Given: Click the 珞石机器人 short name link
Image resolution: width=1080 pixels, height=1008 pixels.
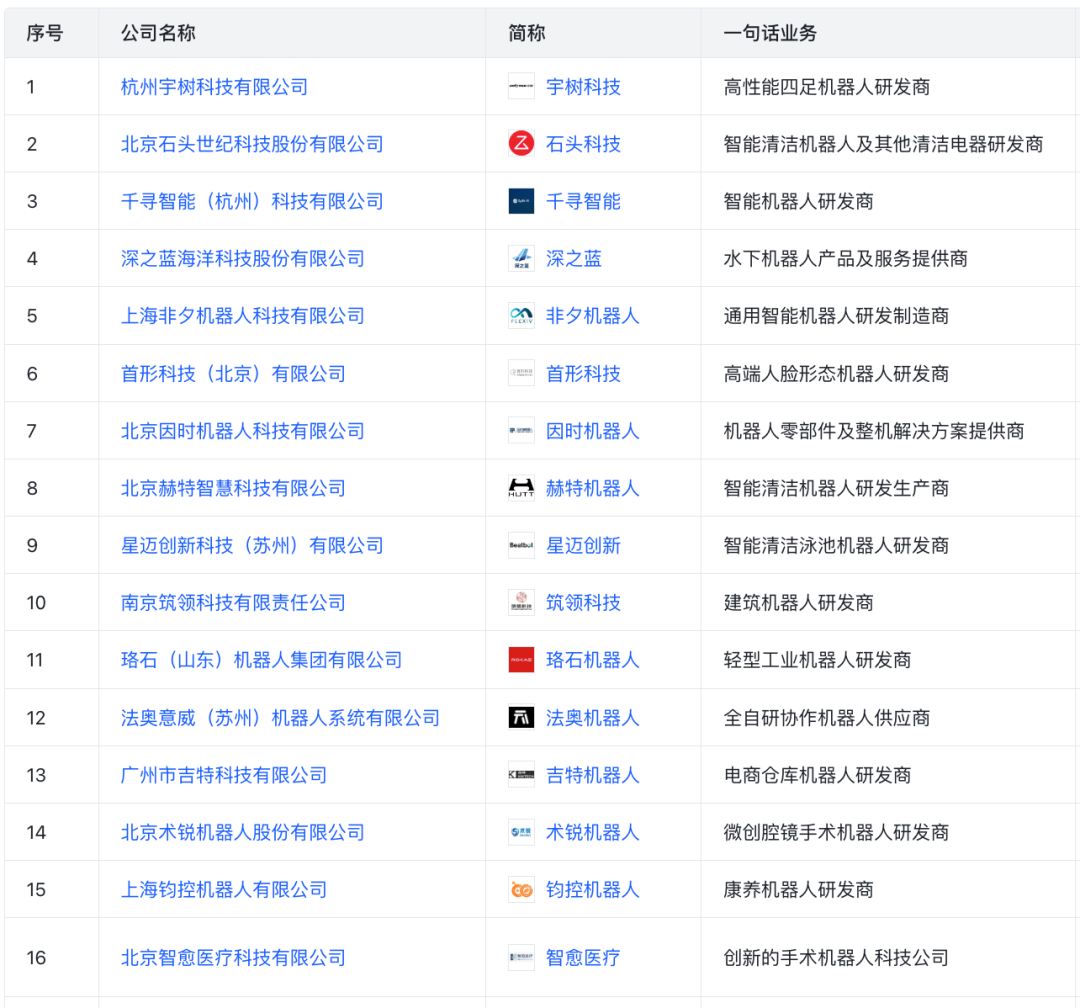Looking at the screenshot, I should tap(592, 659).
